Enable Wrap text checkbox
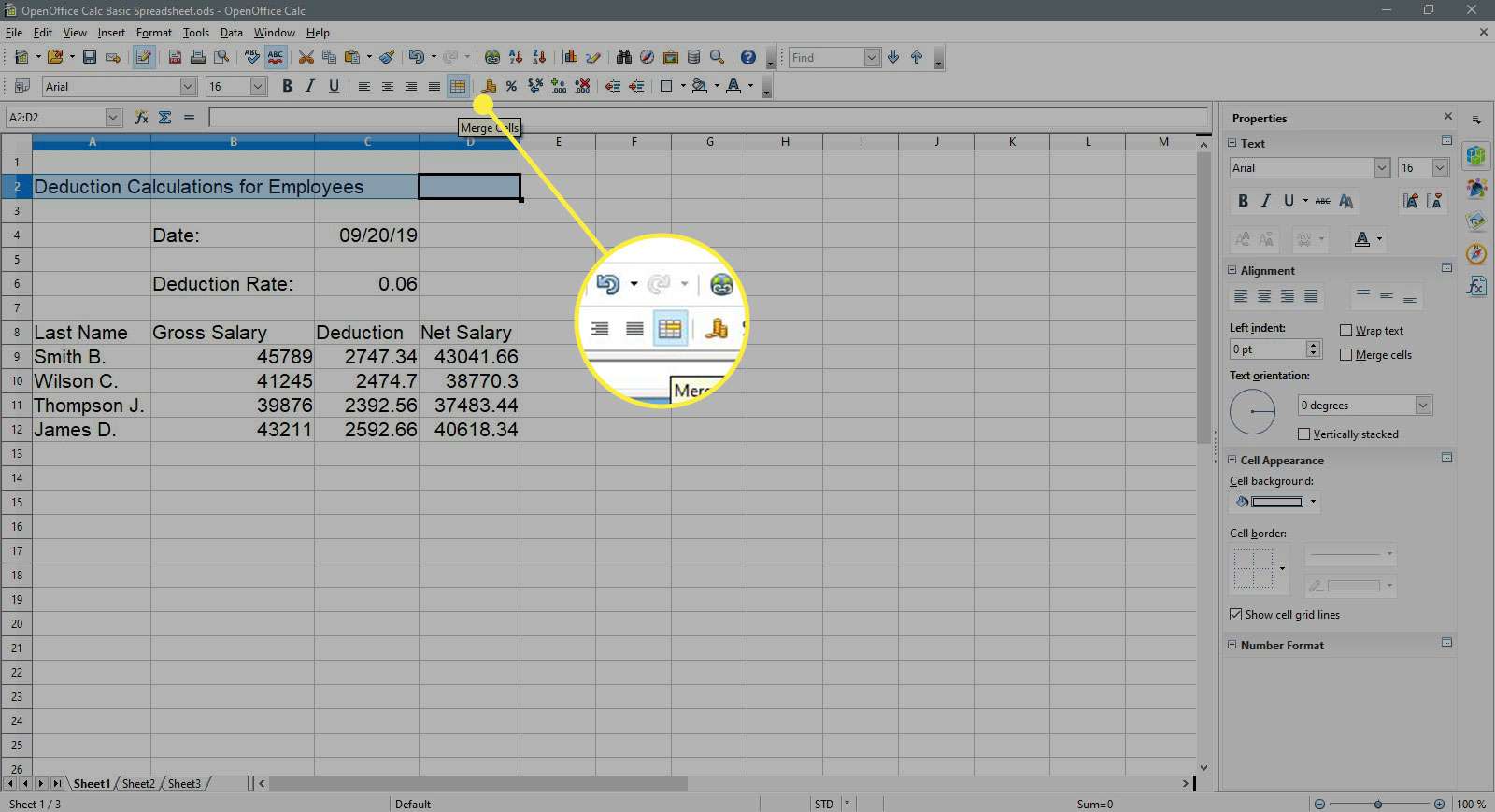Screen dimensions: 1495x812 click(1345, 331)
